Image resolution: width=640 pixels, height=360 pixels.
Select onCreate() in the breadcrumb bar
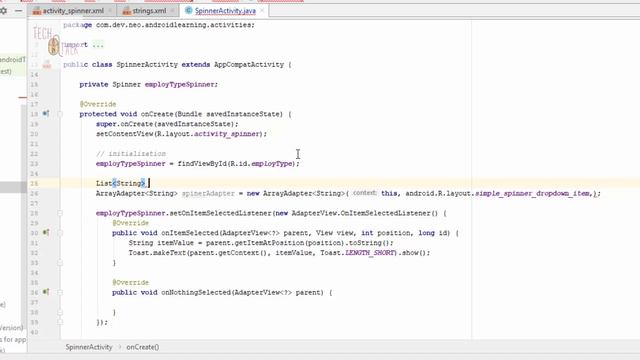coord(142,347)
